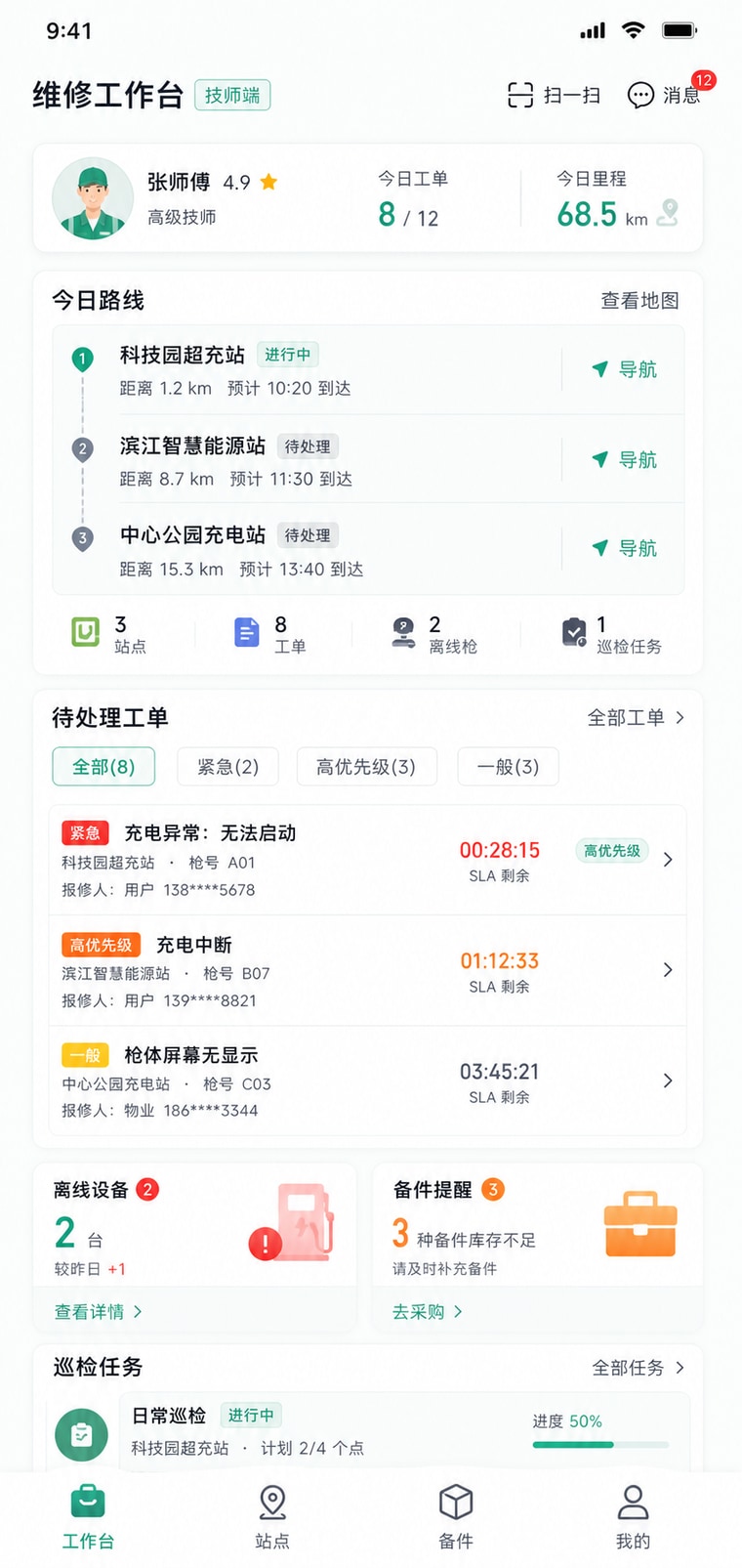This screenshot has height=1568, width=742.
Task: Select route stop marker number 1
Action: click(x=83, y=359)
